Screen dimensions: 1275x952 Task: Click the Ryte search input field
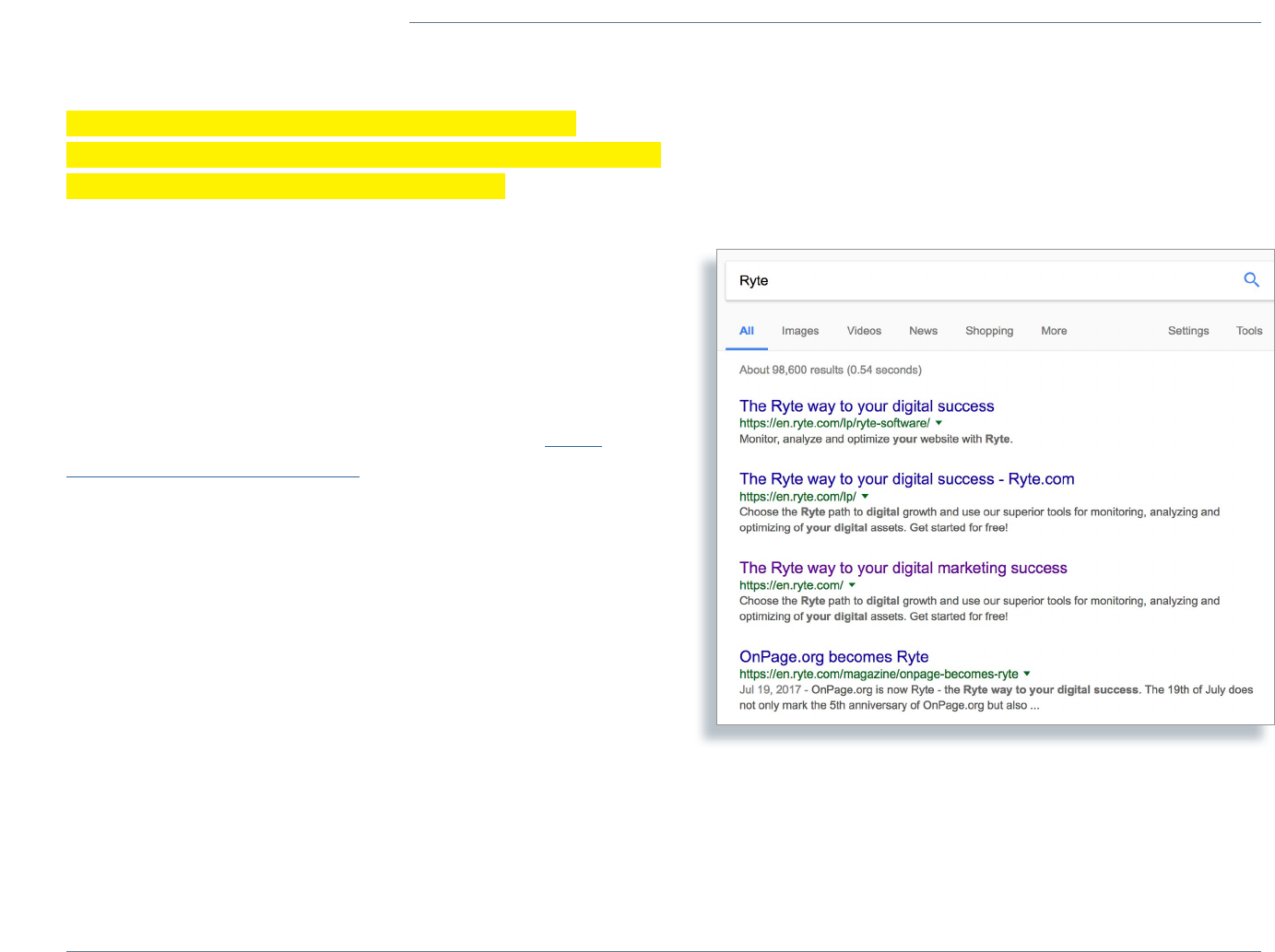pos(1000,280)
